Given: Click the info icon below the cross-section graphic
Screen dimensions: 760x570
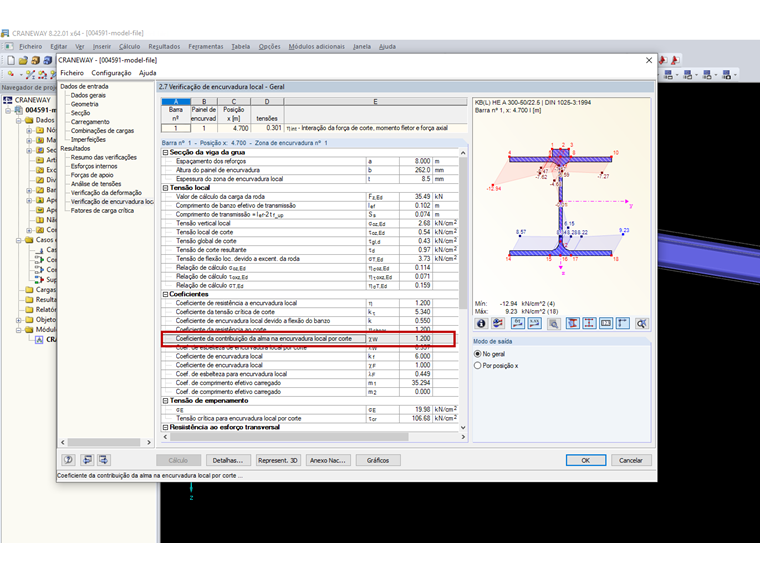Looking at the screenshot, I should pyautogui.click(x=481, y=323).
